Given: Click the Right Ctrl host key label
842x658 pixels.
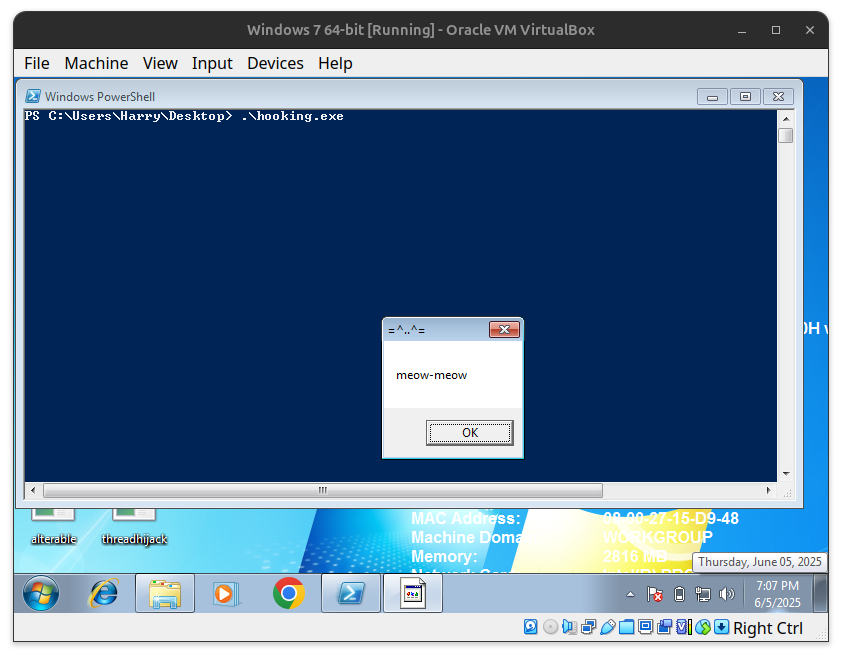Looking at the screenshot, I should [x=768, y=628].
